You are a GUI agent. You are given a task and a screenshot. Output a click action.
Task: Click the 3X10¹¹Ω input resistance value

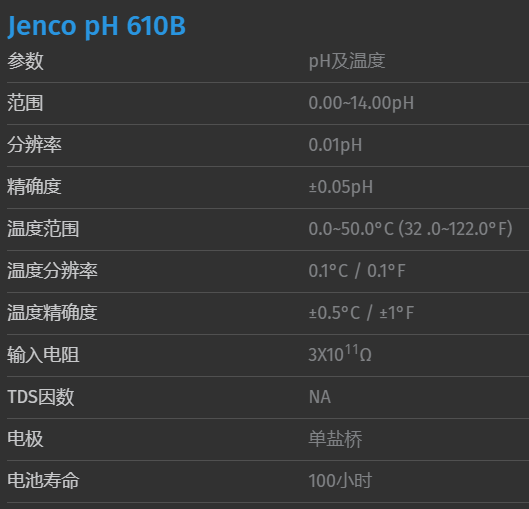[340, 354]
